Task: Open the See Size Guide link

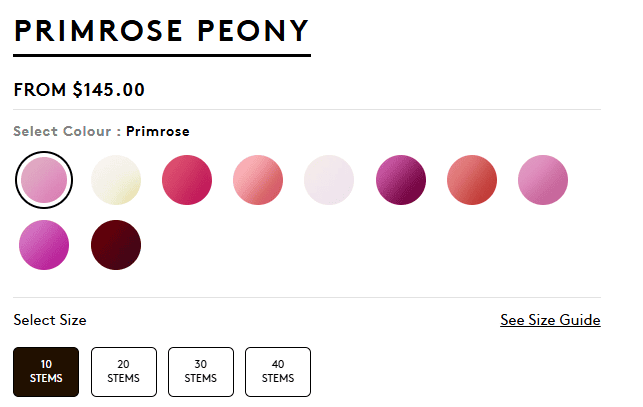Action: 550,320
